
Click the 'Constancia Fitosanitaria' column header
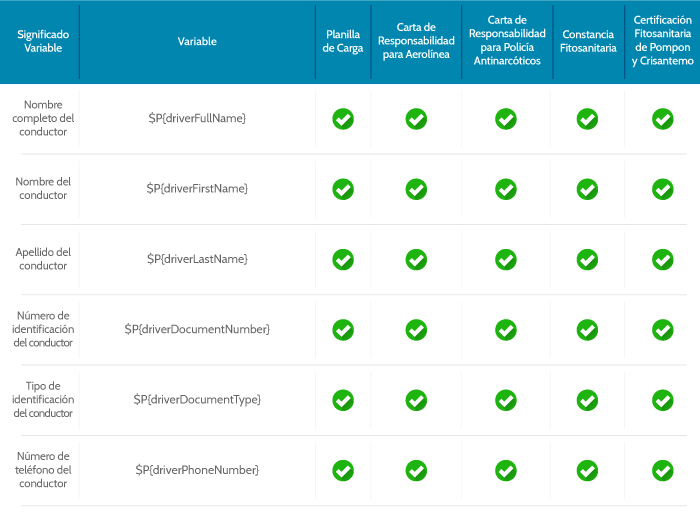coord(588,41)
